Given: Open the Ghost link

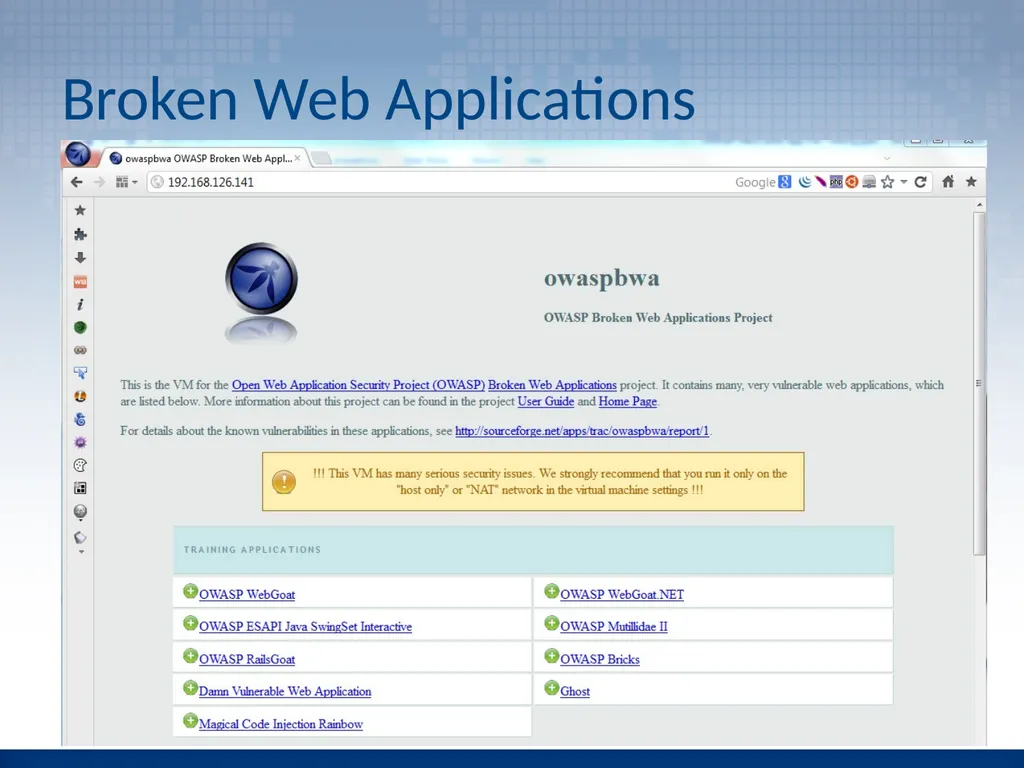Looking at the screenshot, I should click(x=575, y=691).
